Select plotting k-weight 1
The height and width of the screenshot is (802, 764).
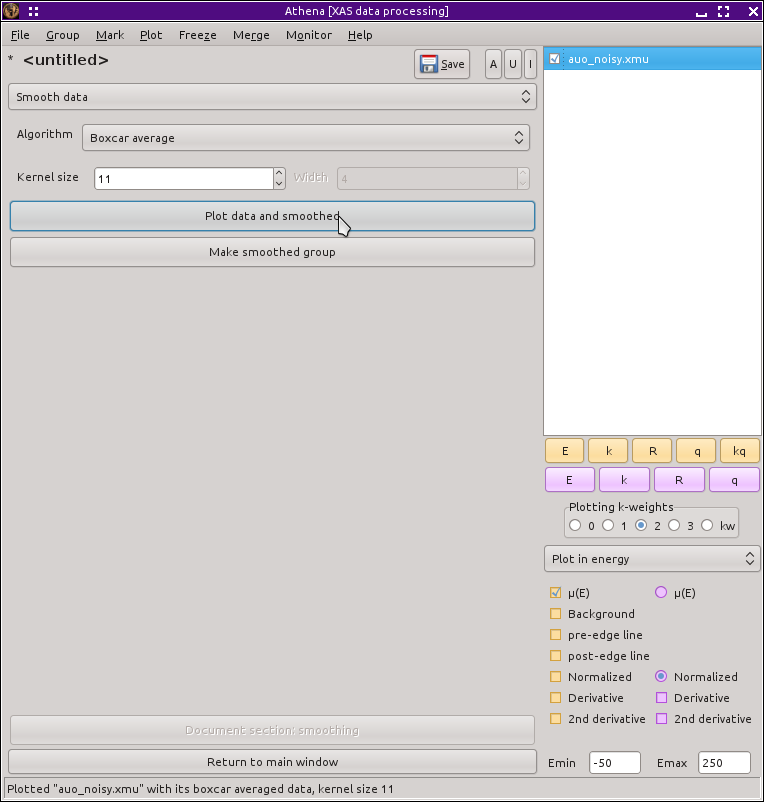(x=608, y=525)
